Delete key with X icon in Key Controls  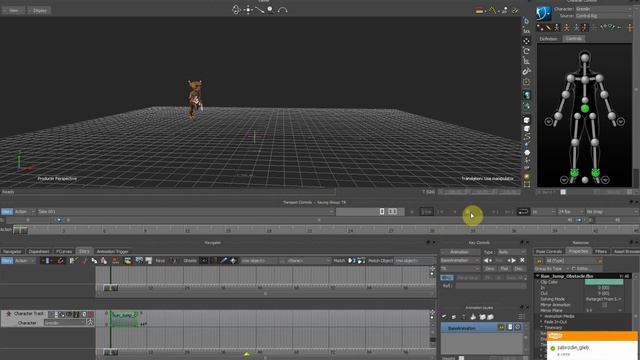(x=522, y=260)
